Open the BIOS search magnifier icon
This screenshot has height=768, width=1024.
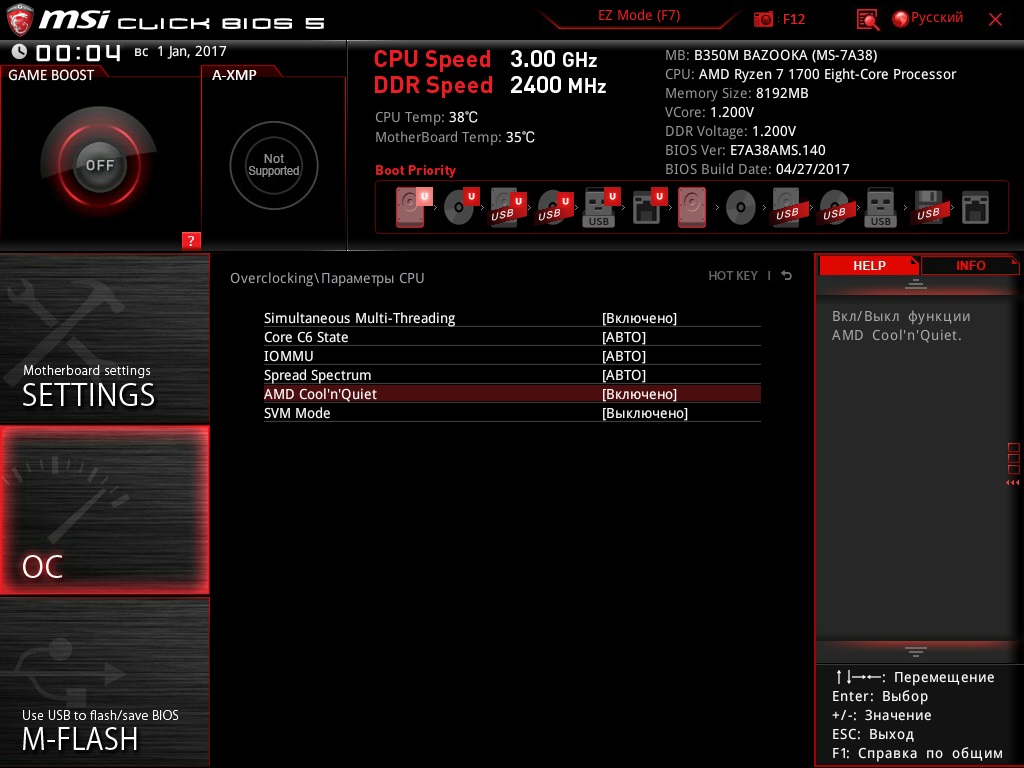[x=867, y=20]
